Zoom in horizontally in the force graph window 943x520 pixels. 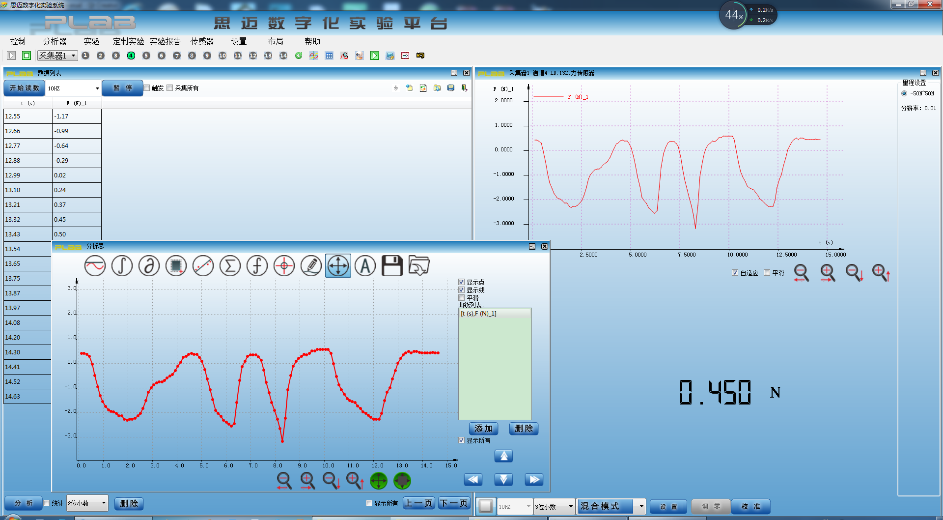[828, 273]
